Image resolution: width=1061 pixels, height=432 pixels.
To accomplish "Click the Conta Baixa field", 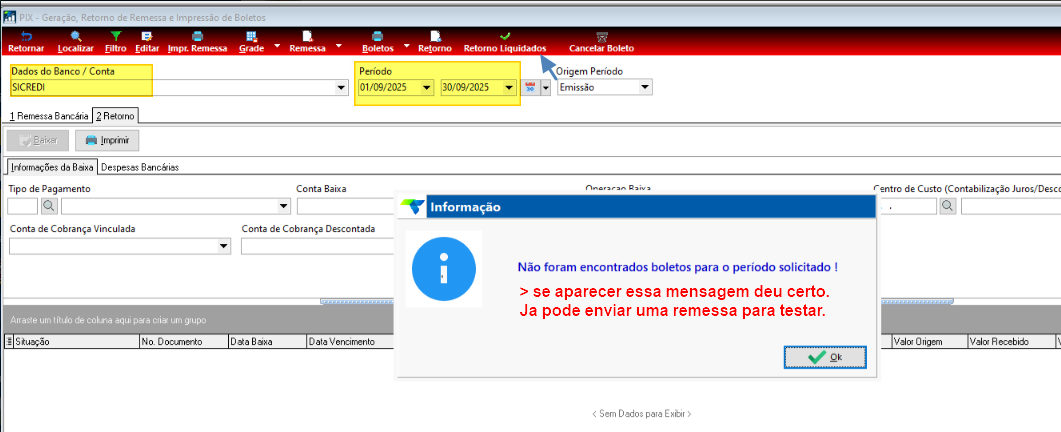I will [x=346, y=206].
